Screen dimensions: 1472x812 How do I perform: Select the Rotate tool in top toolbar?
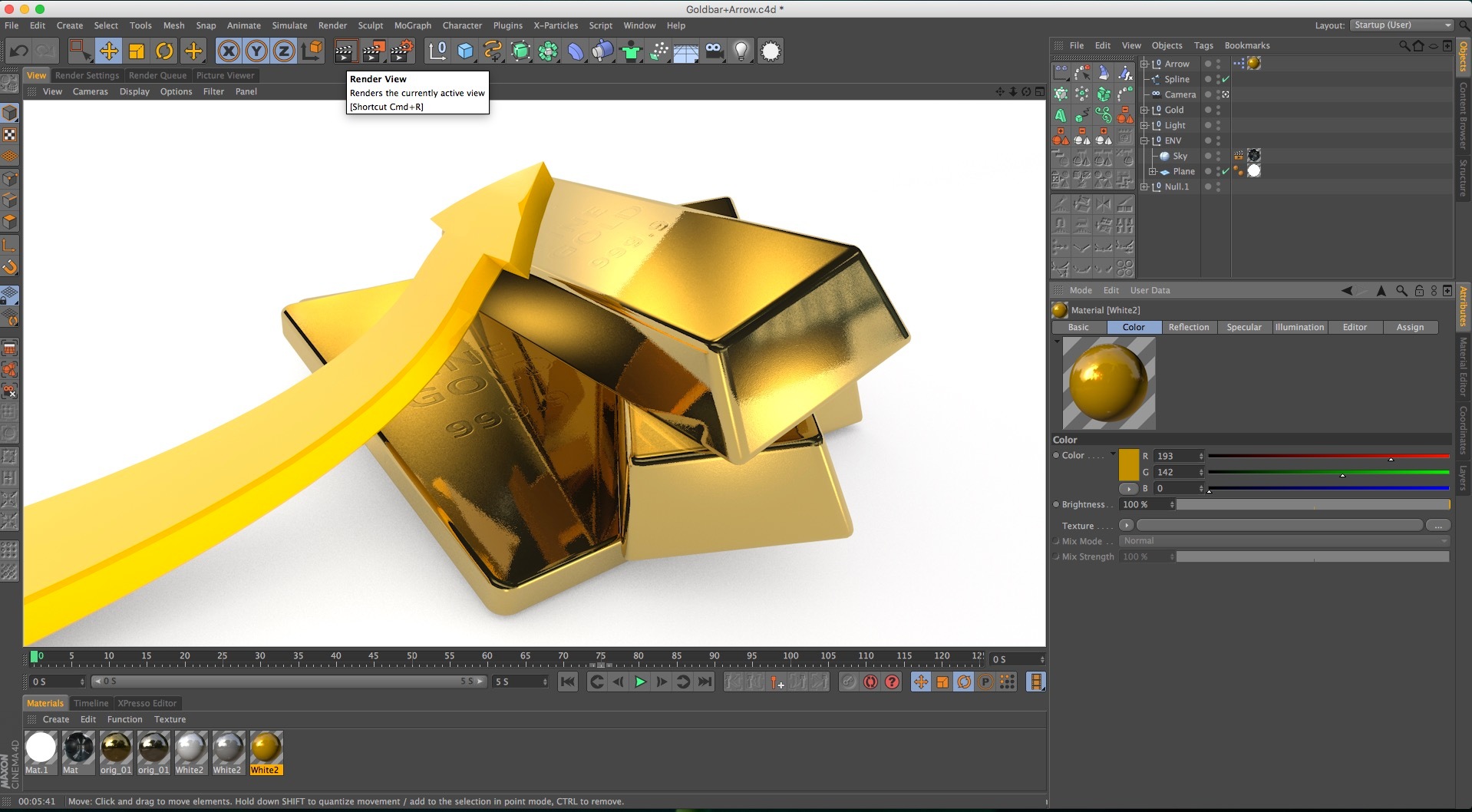click(x=164, y=51)
